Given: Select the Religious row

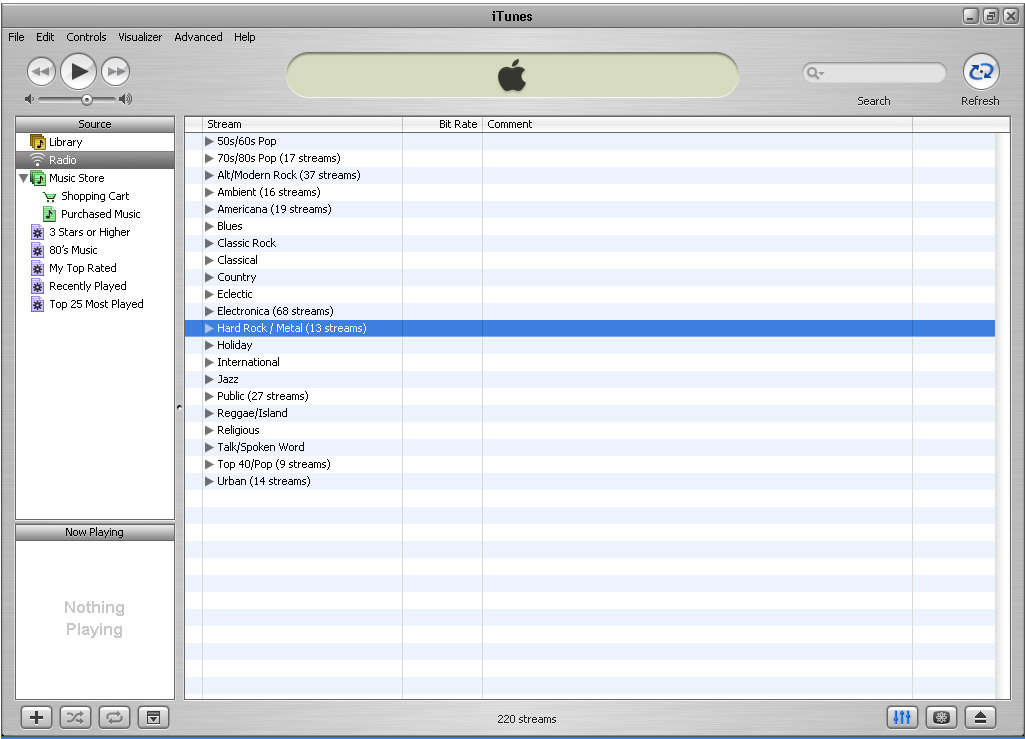Looking at the screenshot, I should (x=590, y=430).
